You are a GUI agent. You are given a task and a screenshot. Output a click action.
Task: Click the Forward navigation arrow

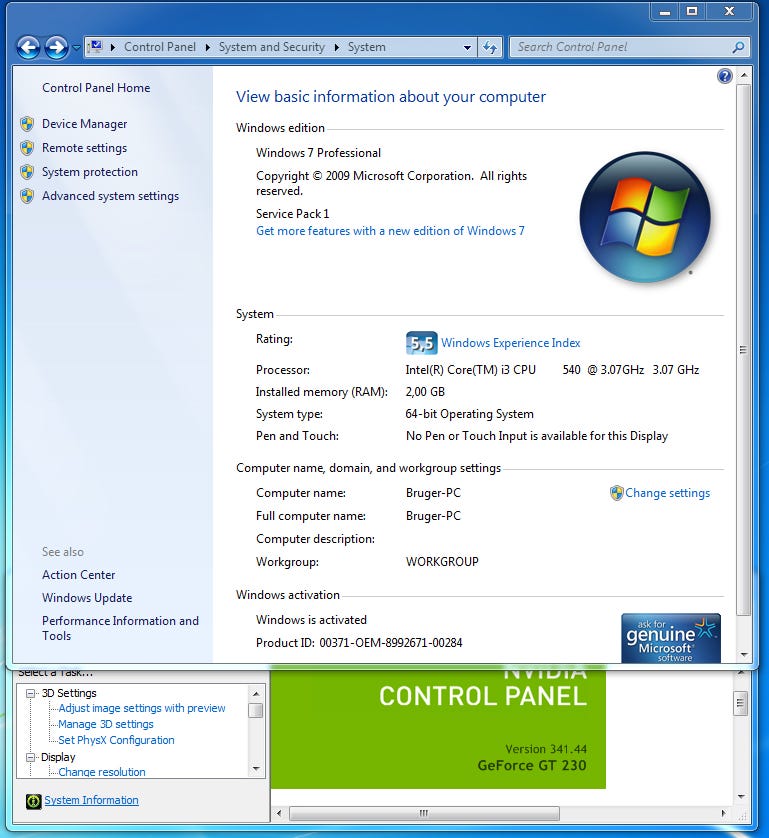[x=57, y=48]
